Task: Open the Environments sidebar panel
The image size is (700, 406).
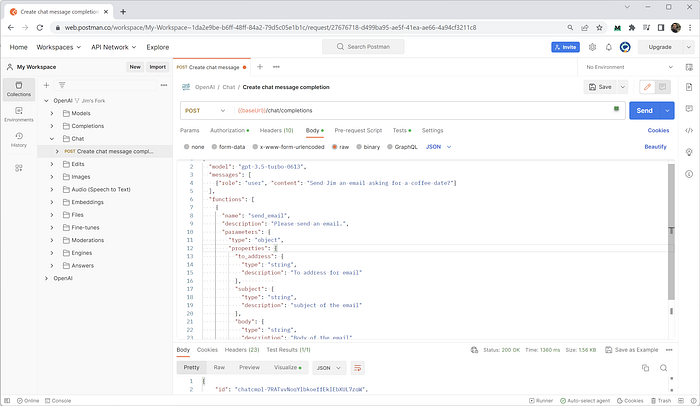Action: point(19,114)
